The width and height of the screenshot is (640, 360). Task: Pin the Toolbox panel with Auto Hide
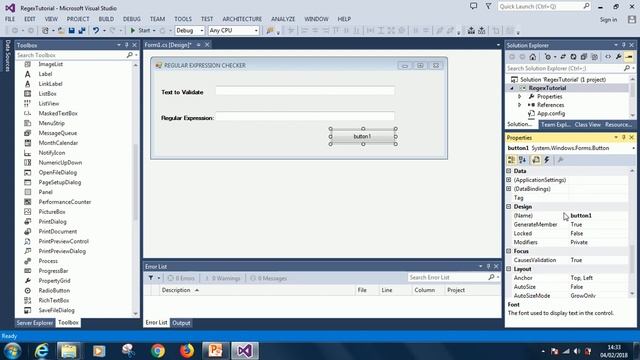click(x=127, y=45)
